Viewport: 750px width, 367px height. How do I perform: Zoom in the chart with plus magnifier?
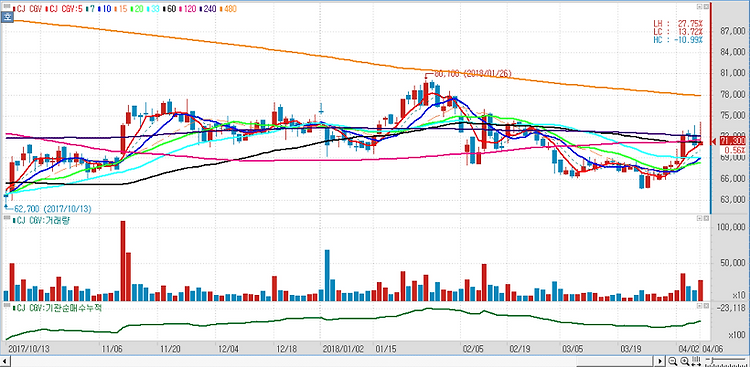(684, 361)
